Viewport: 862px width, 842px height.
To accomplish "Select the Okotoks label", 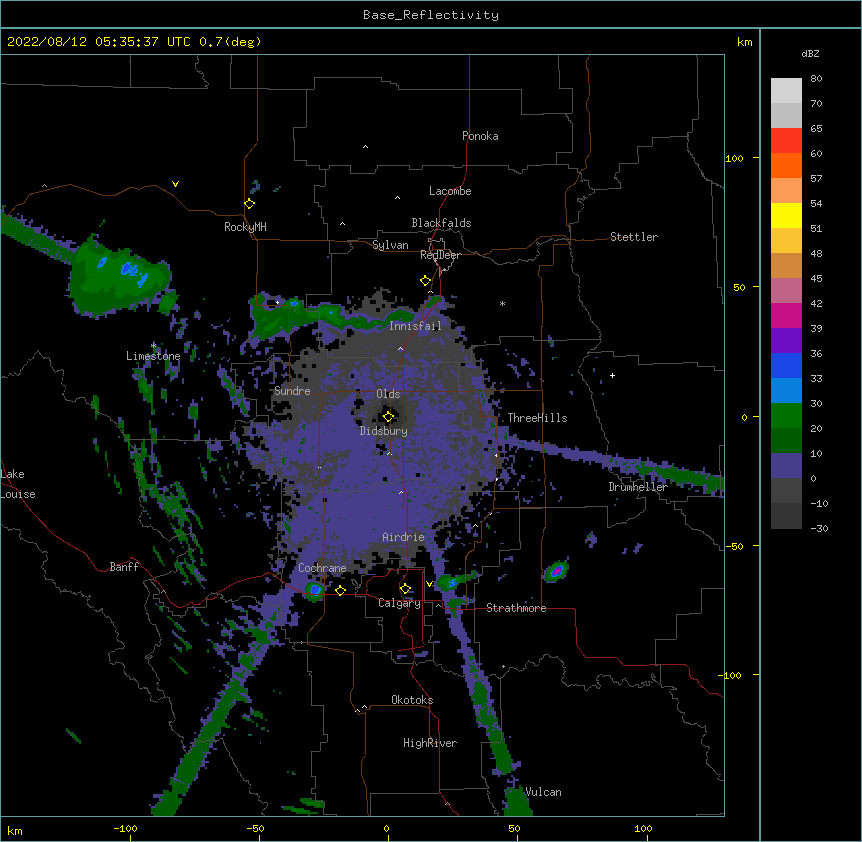I will 412,700.
